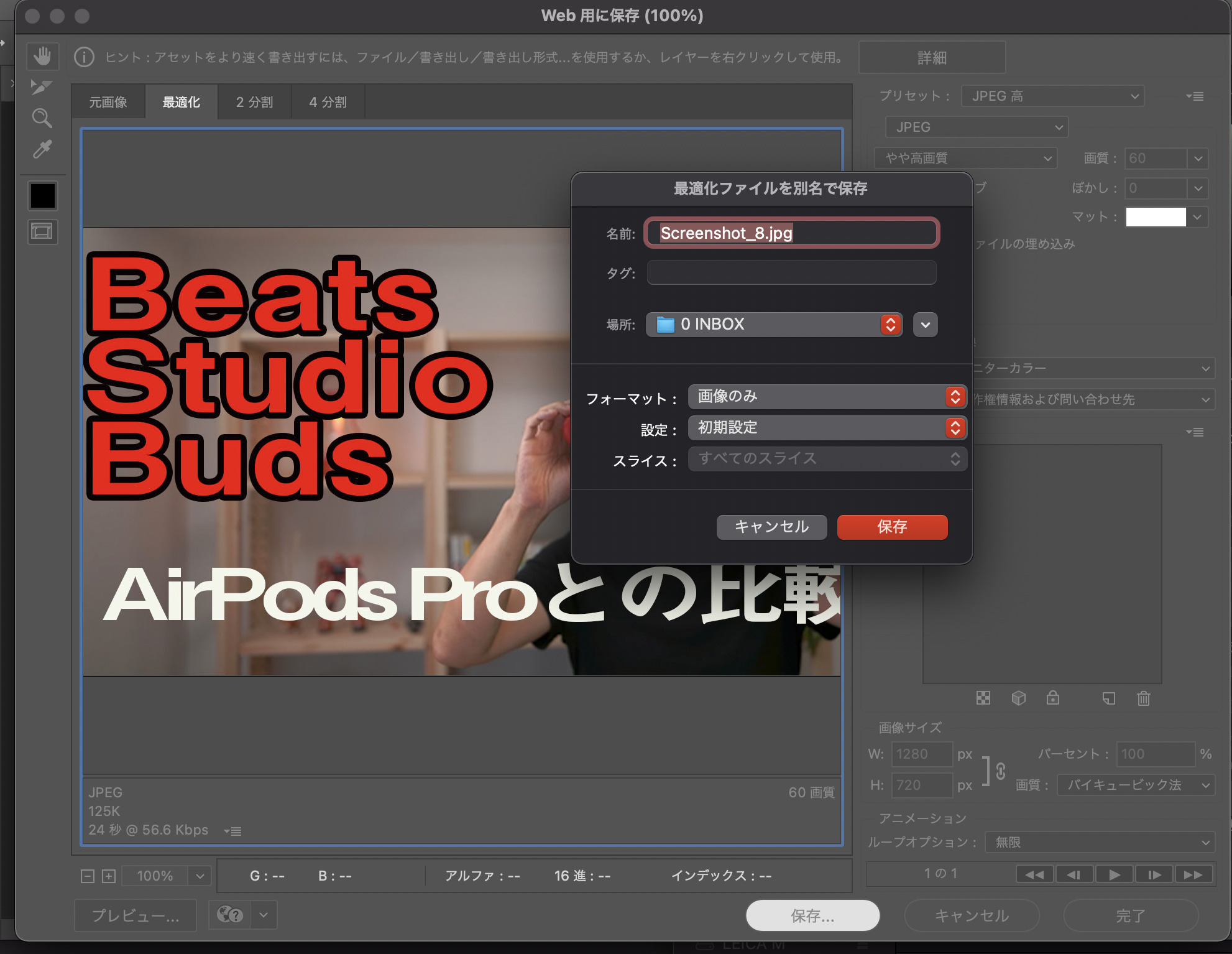Switch to the 元画像 tab
The image size is (1232, 954).
coord(108,102)
